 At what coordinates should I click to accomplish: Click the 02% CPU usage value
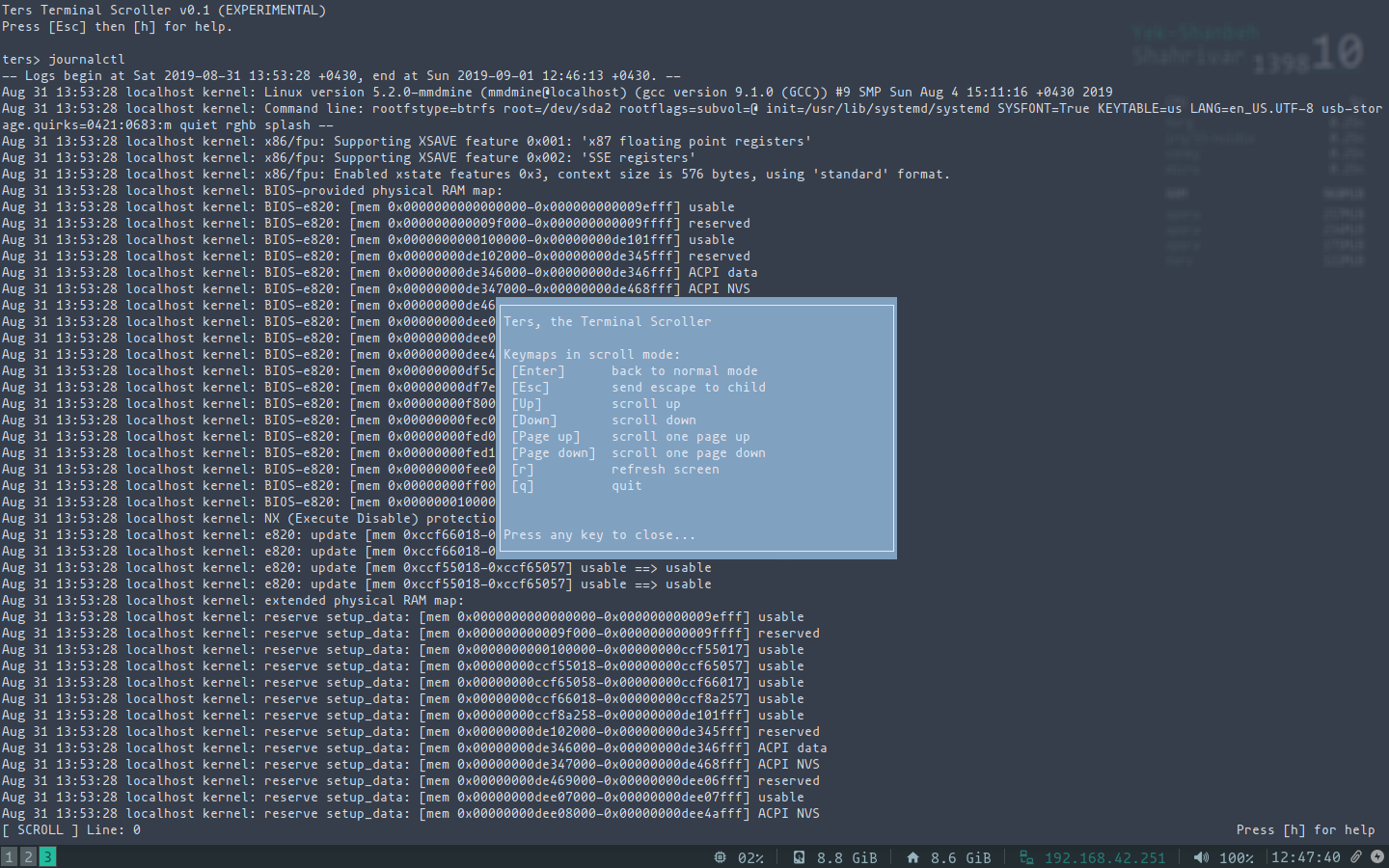coord(750,857)
